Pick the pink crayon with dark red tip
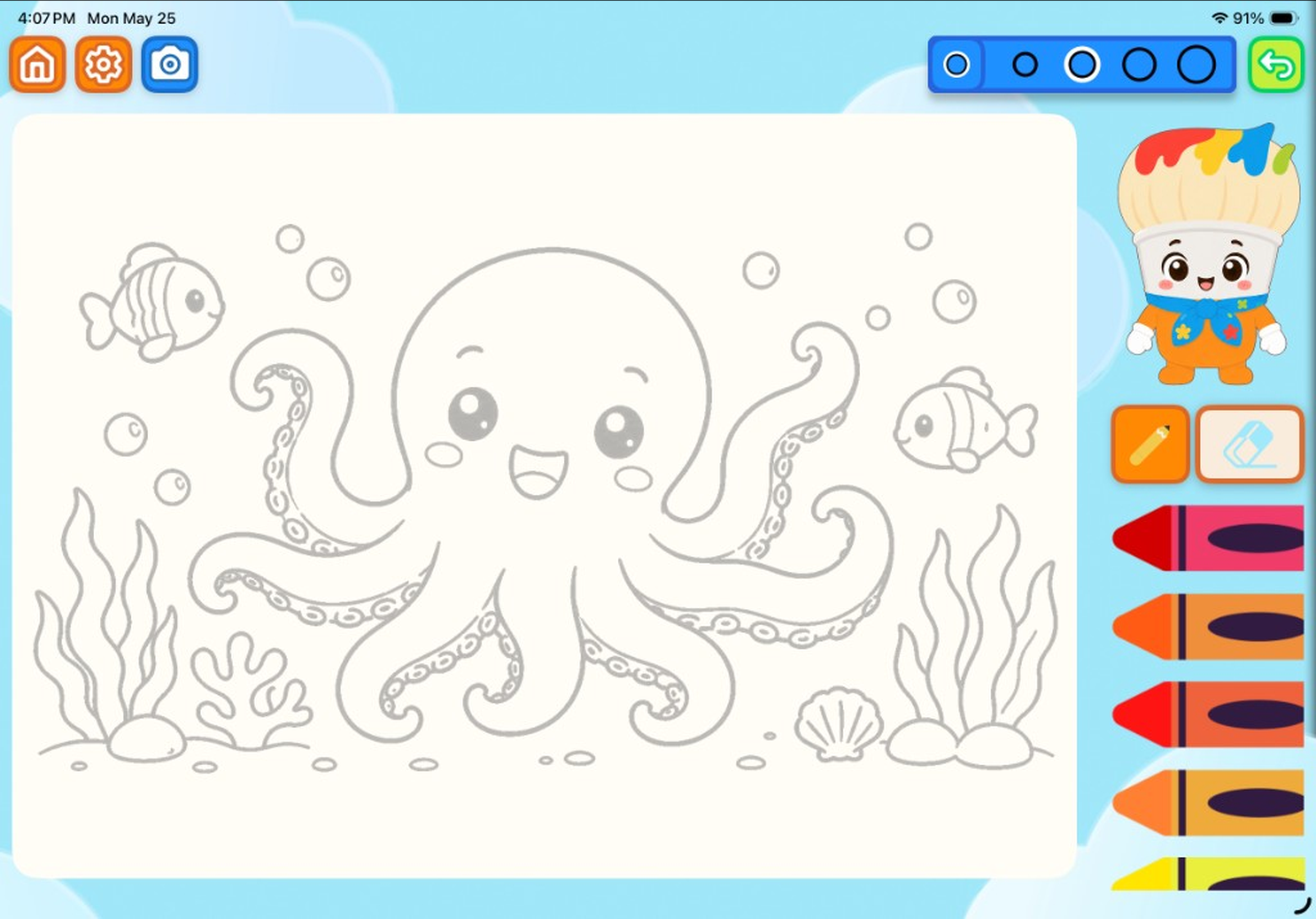Viewport: 1316px width, 919px height. (1208, 538)
